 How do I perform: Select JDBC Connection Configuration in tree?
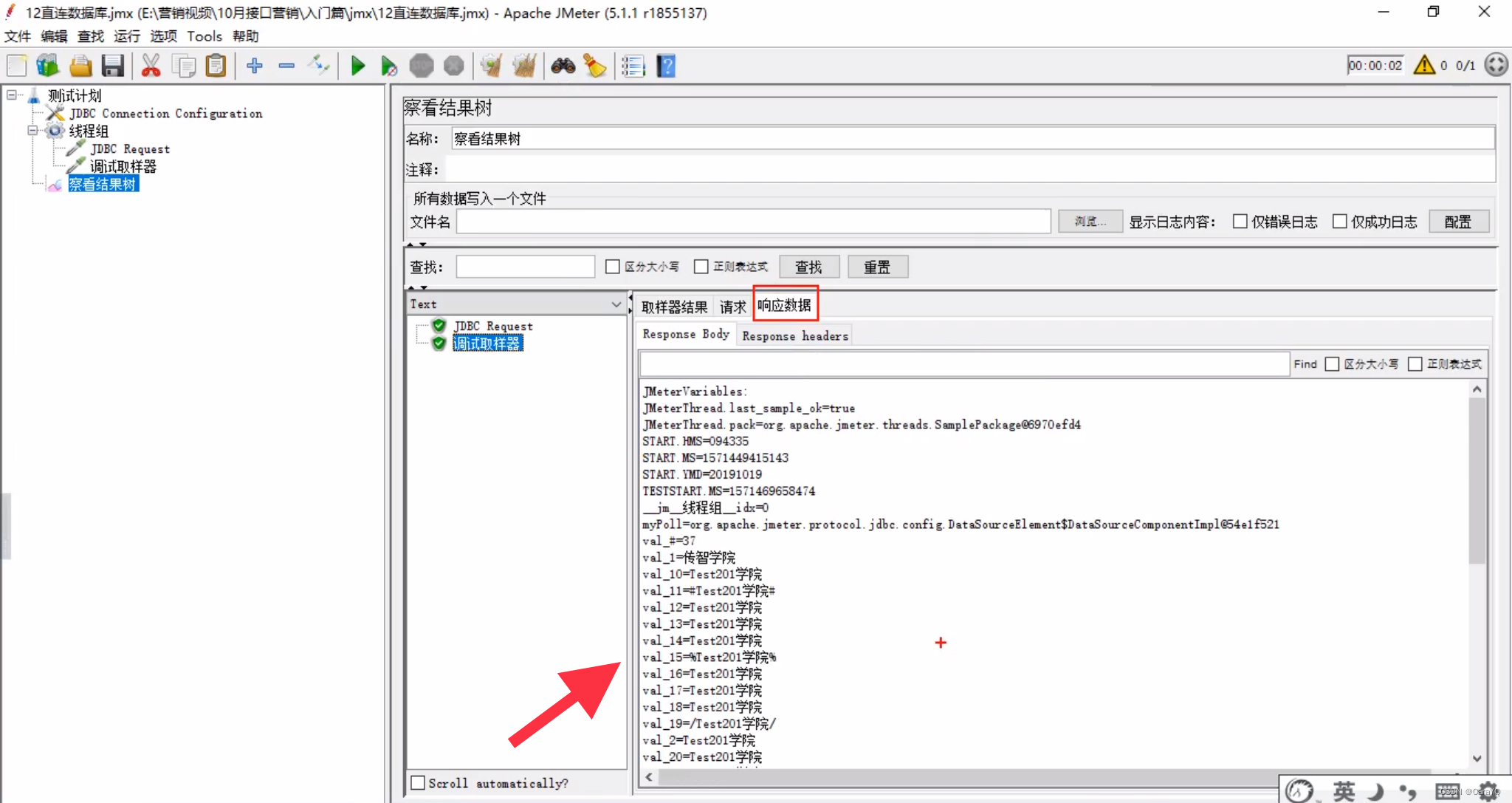point(166,113)
